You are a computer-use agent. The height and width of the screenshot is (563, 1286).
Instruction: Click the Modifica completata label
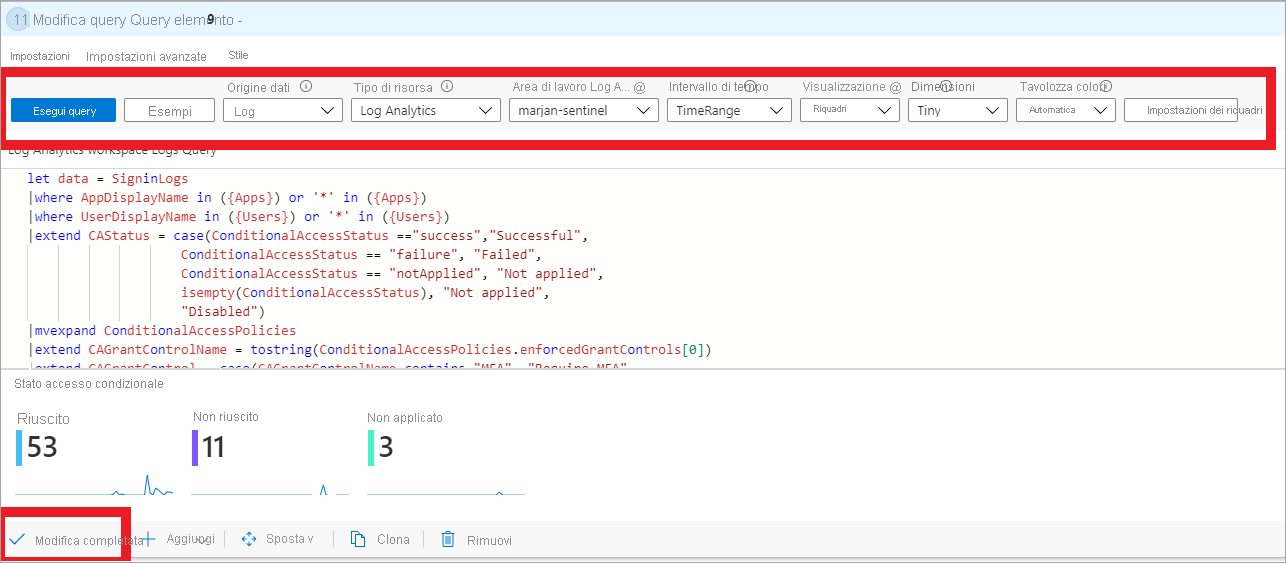click(89, 540)
